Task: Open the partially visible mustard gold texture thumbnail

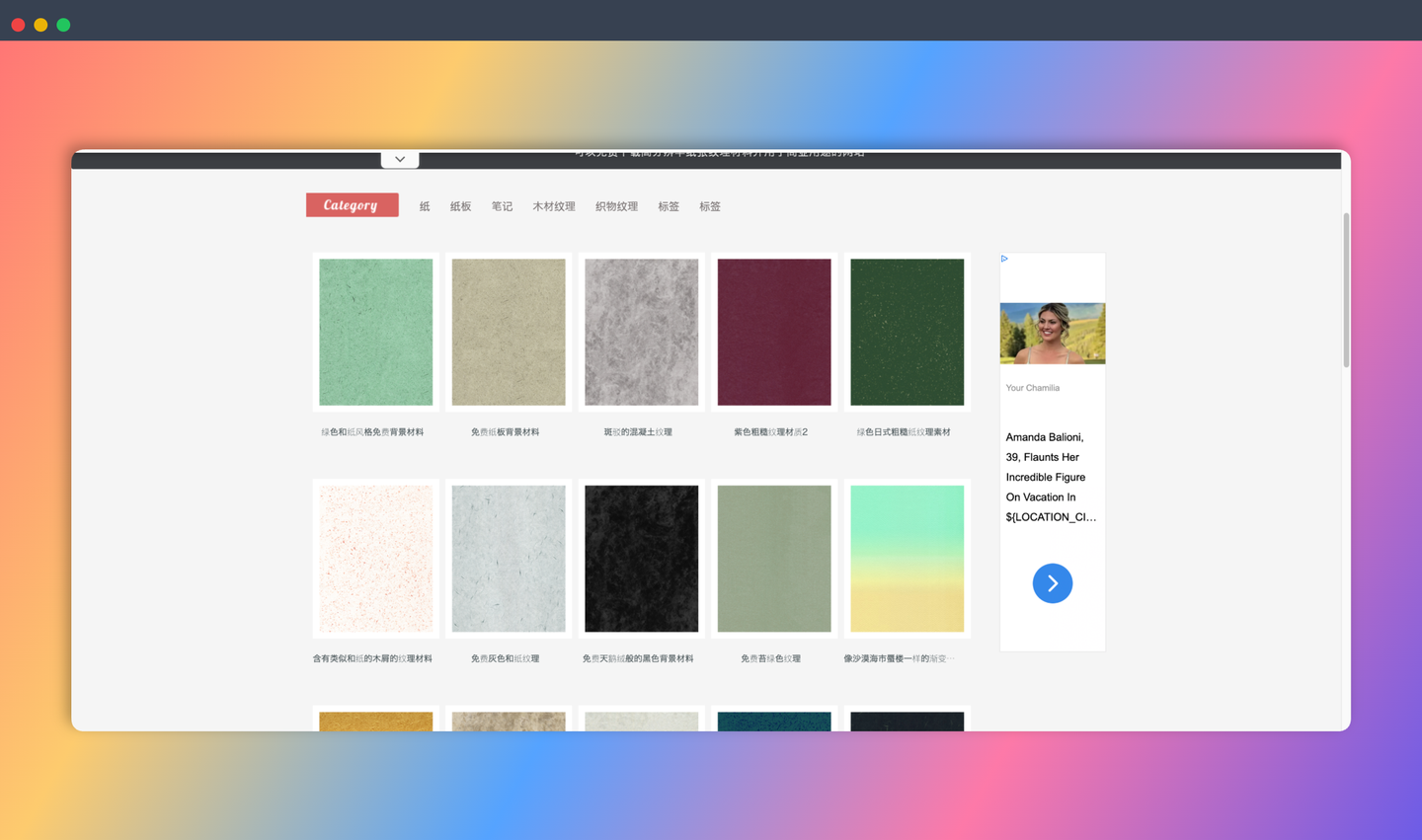Action: tap(376, 722)
